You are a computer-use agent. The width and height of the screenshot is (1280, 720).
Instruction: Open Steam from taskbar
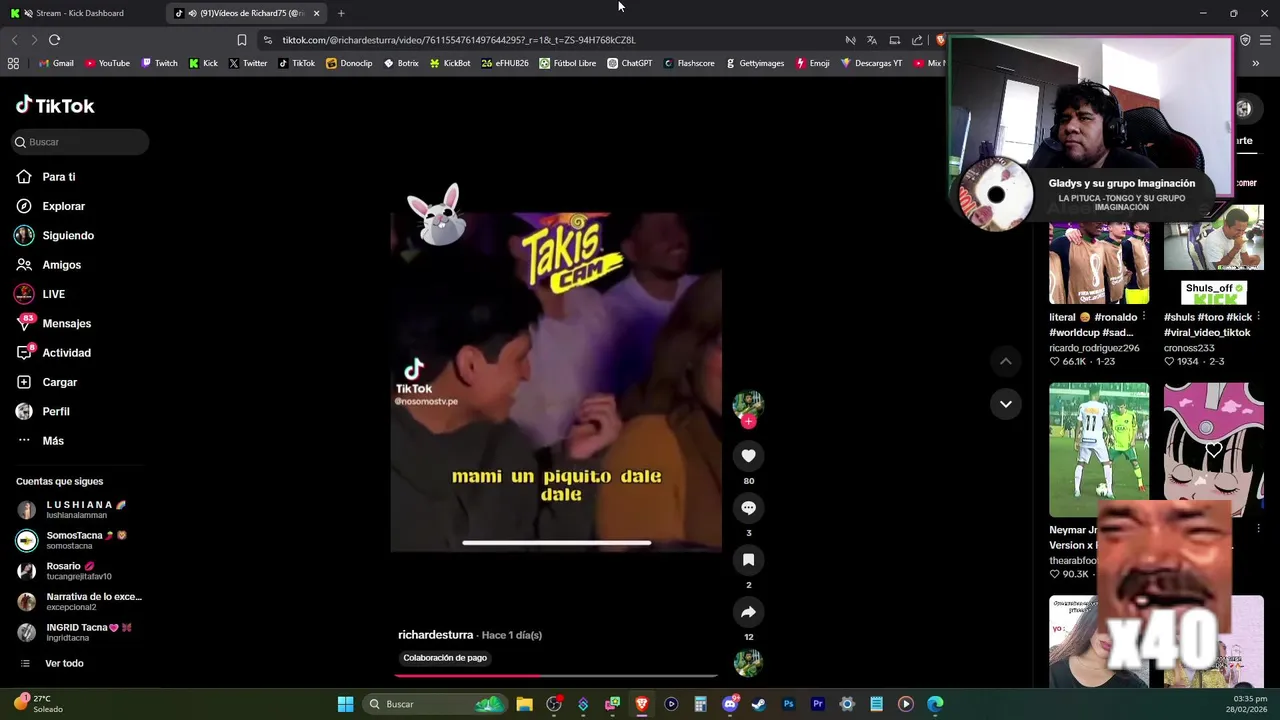[x=759, y=704]
